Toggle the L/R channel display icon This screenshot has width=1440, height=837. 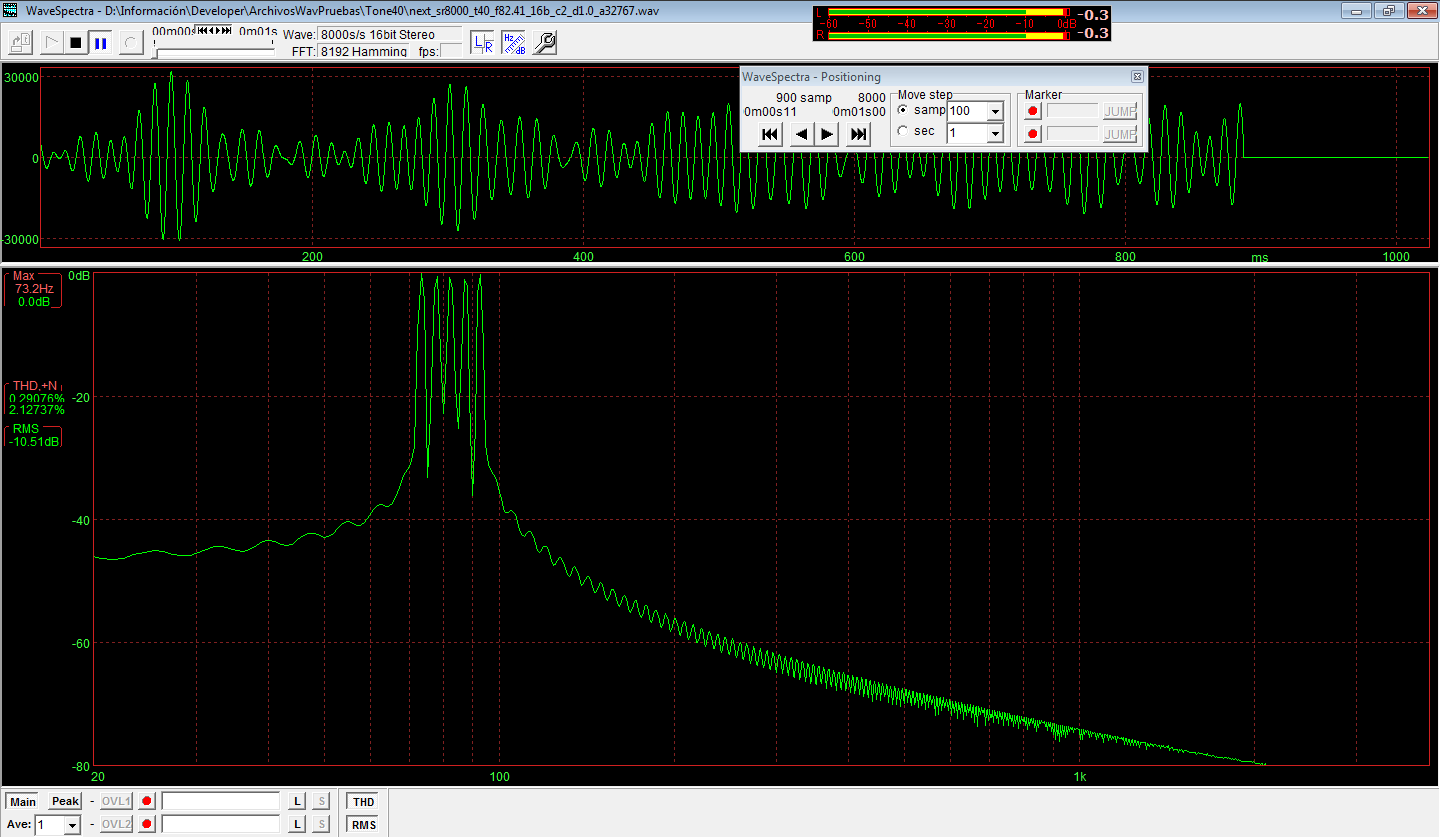click(482, 42)
